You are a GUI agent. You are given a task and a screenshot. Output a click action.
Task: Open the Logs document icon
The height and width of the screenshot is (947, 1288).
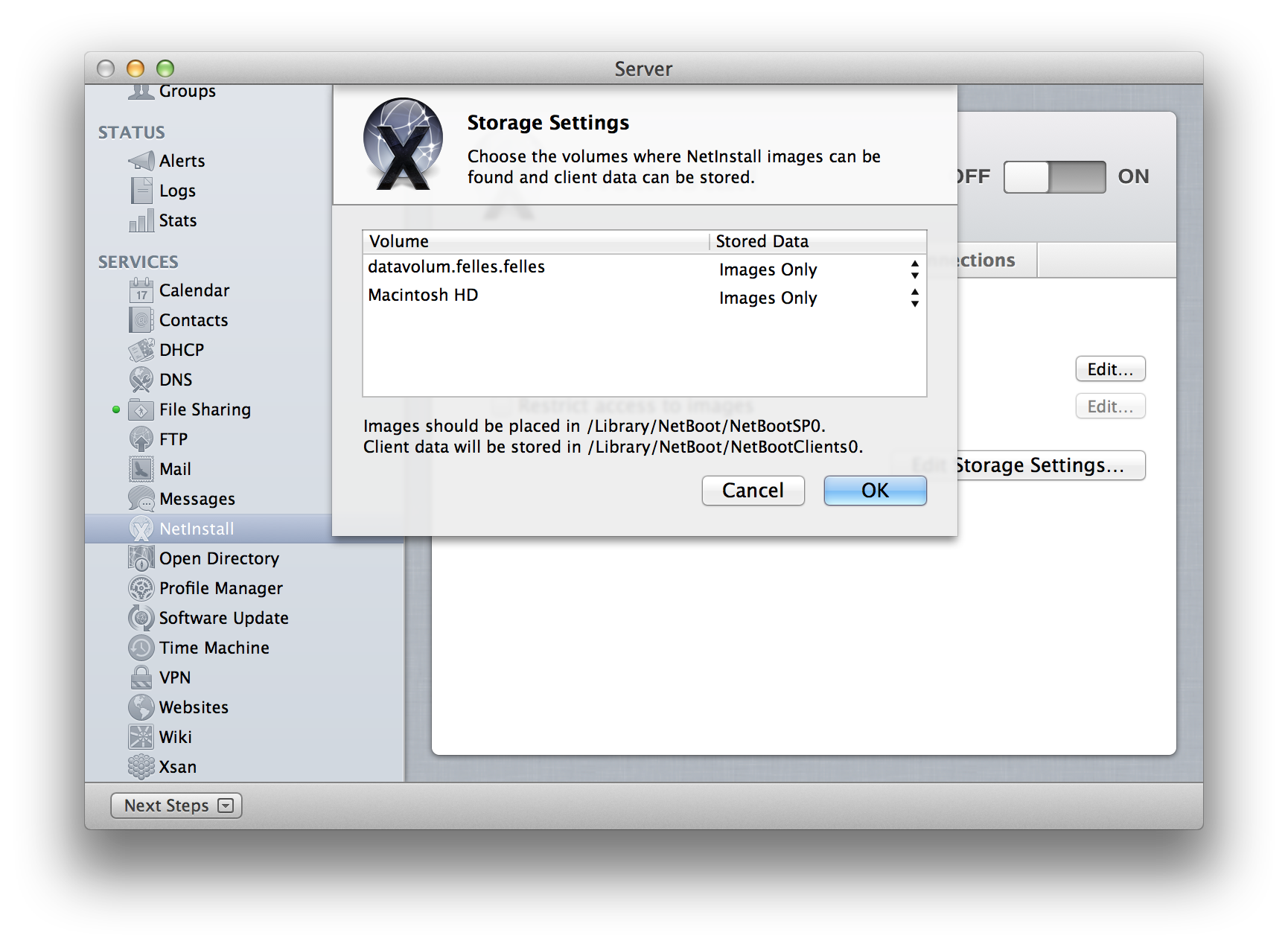click(141, 191)
